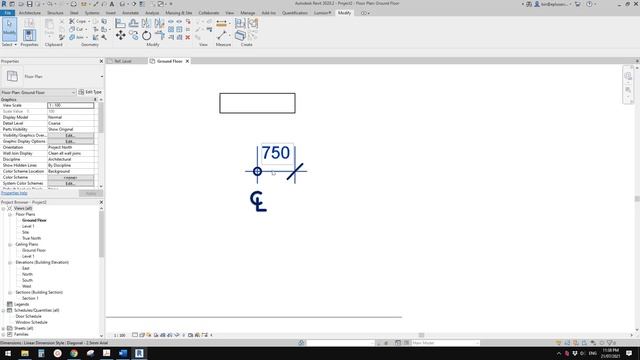This screenshot has width=640, height=360.
Task: Click the red Delete X icon
Action: coord(188,37)
